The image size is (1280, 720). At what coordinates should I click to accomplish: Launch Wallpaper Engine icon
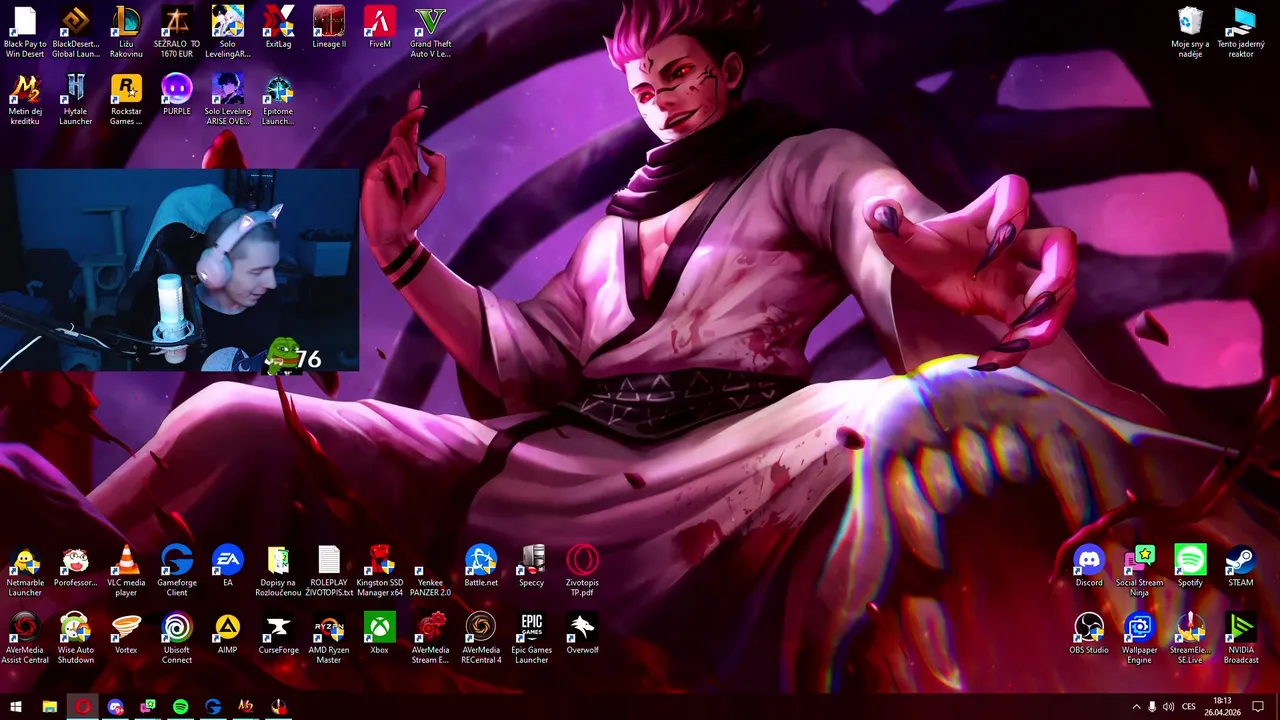[x=1140, y=639]
